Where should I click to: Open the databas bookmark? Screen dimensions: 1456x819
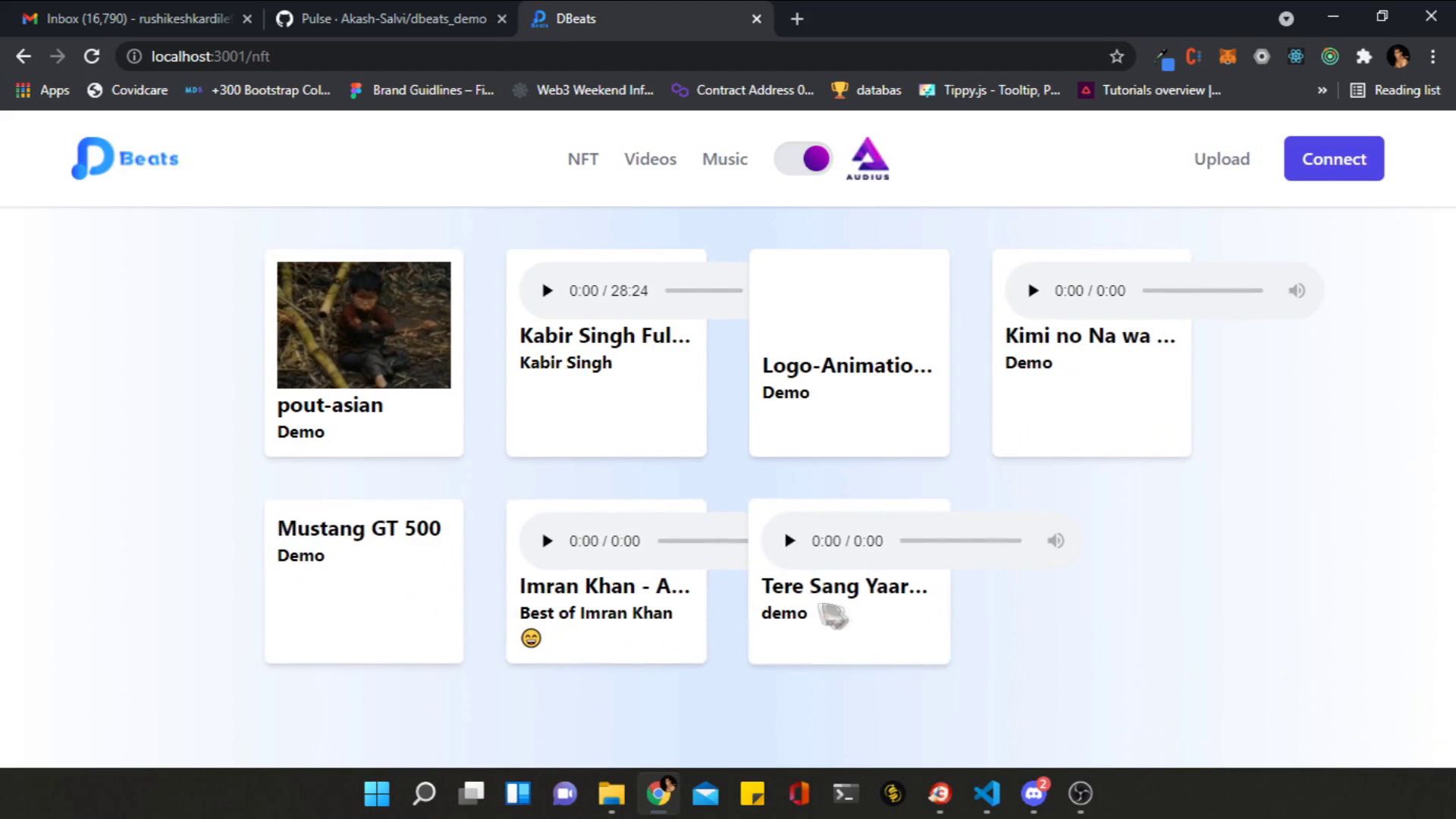(867, 90)
